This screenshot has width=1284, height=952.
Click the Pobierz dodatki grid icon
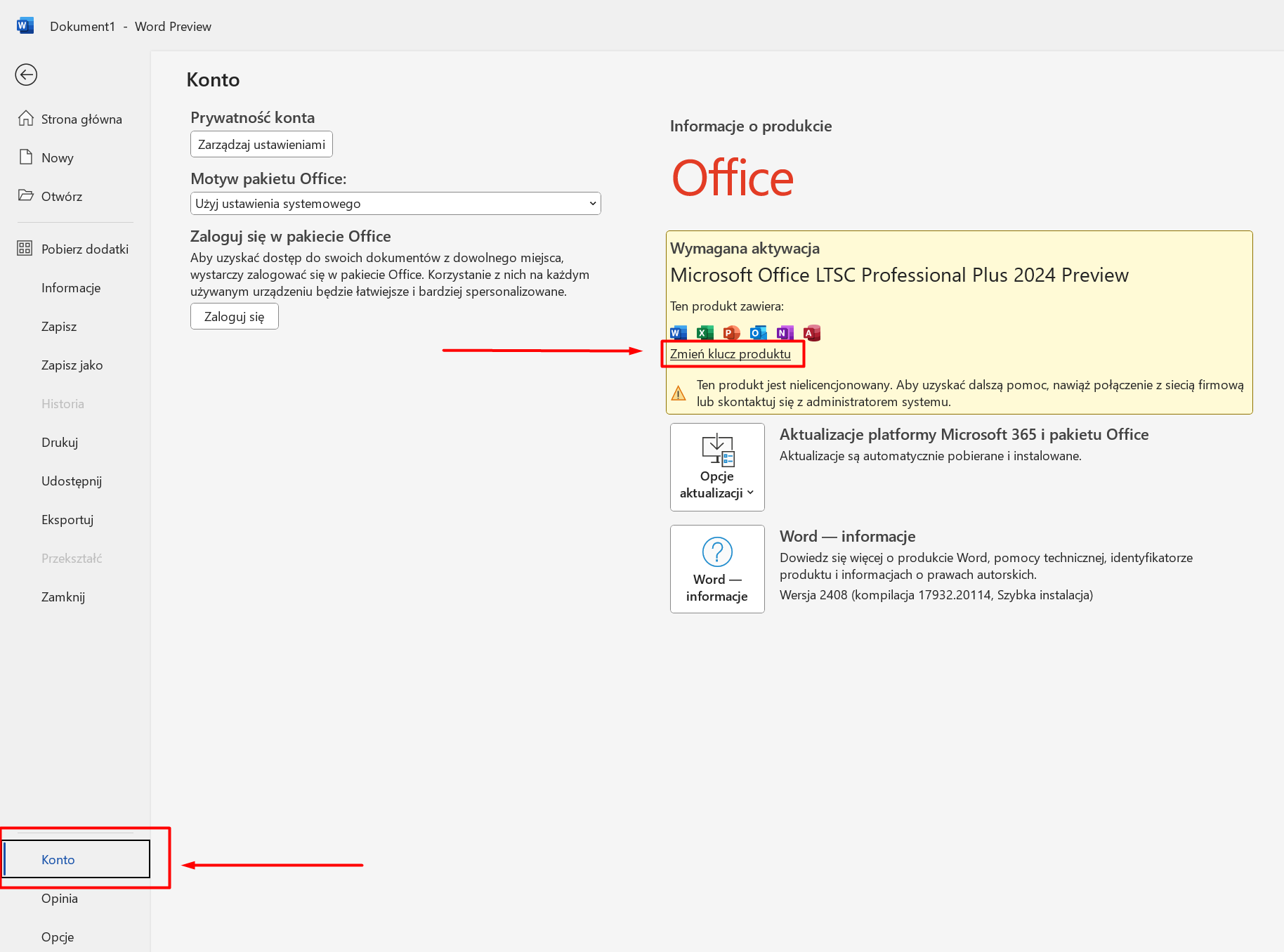pyautogui.click(x=25, y=248)
